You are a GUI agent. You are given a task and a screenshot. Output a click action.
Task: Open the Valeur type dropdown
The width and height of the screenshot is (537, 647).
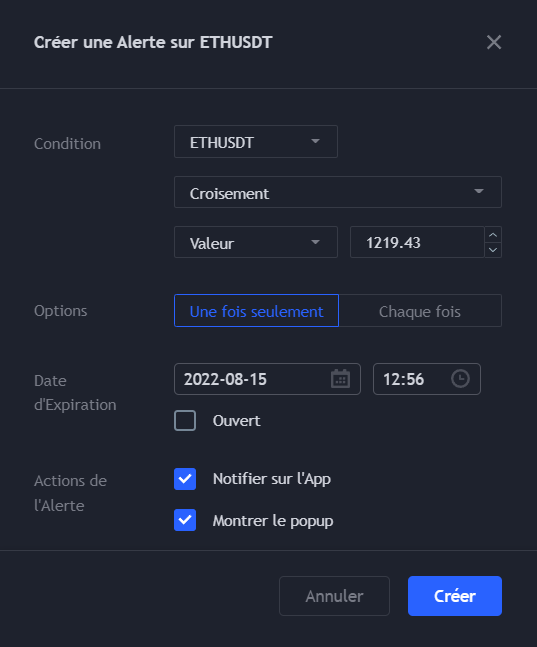[256, 242]
